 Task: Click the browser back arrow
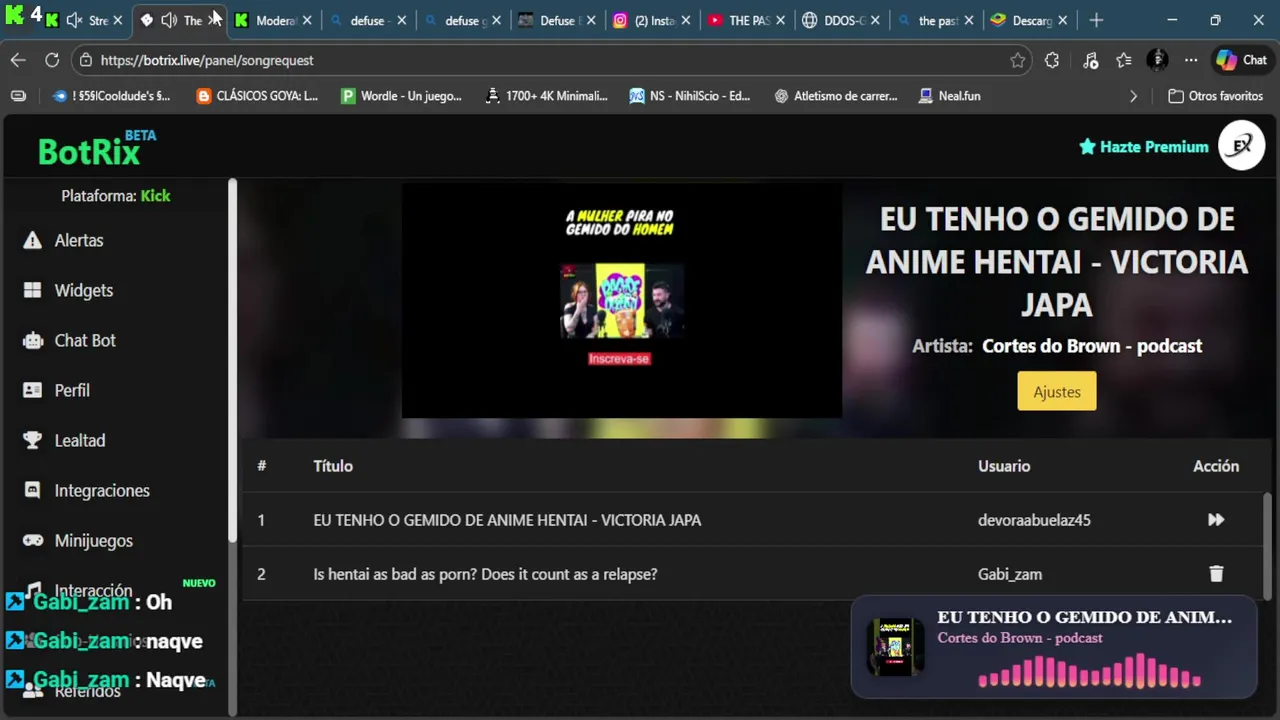tap(18, 60)
